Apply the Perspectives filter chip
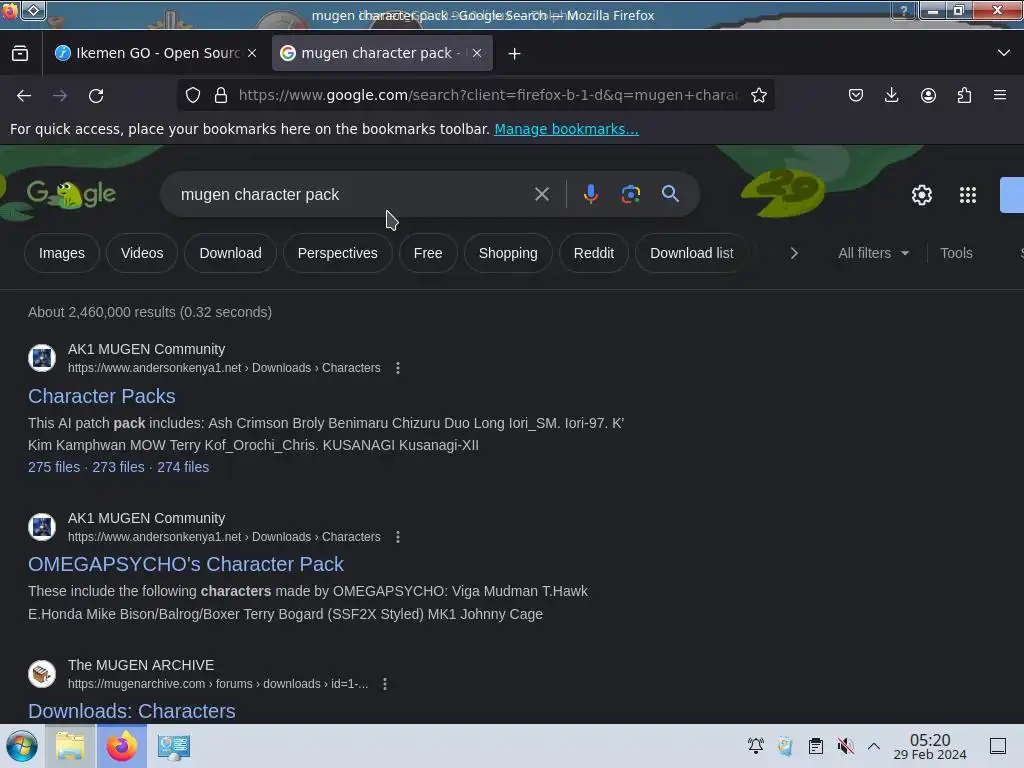1024x768 pixels. (337, 253)
